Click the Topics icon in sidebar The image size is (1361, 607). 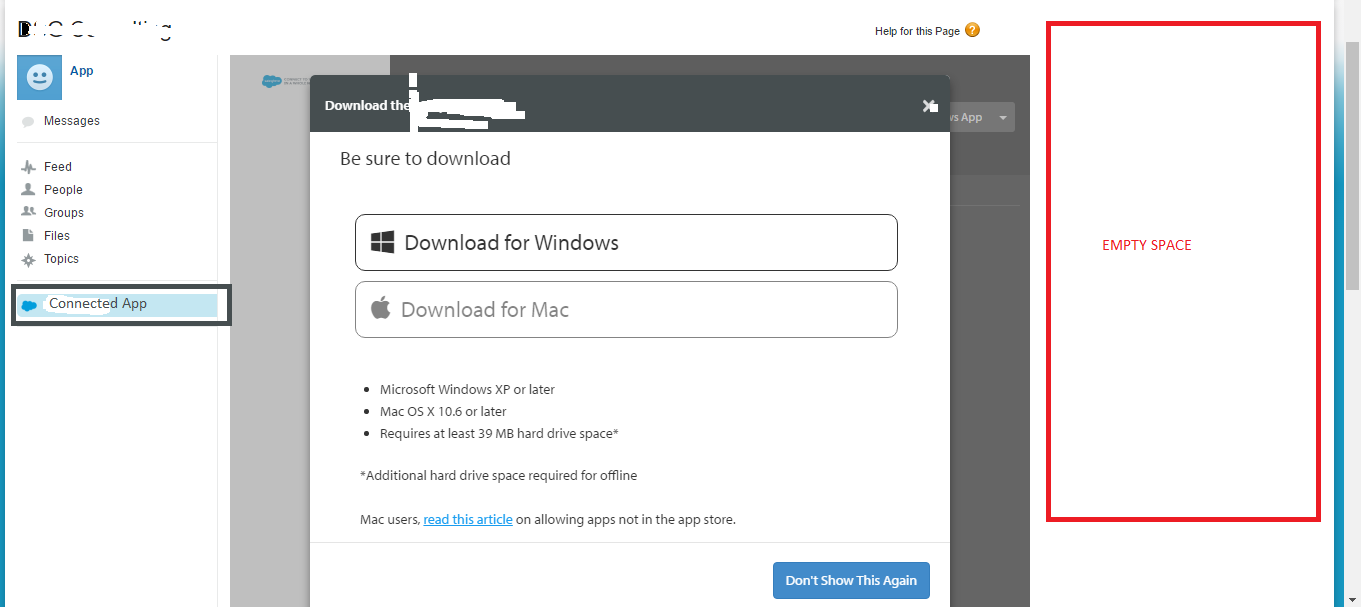(x=28, y=259)
